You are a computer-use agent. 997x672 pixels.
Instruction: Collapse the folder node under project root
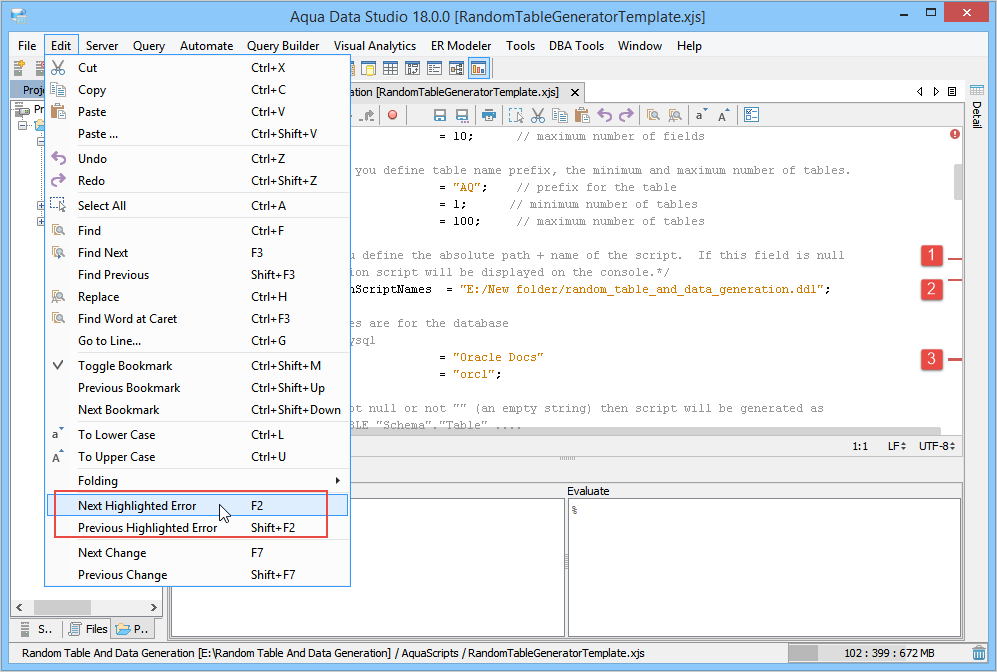pos(23,125)
